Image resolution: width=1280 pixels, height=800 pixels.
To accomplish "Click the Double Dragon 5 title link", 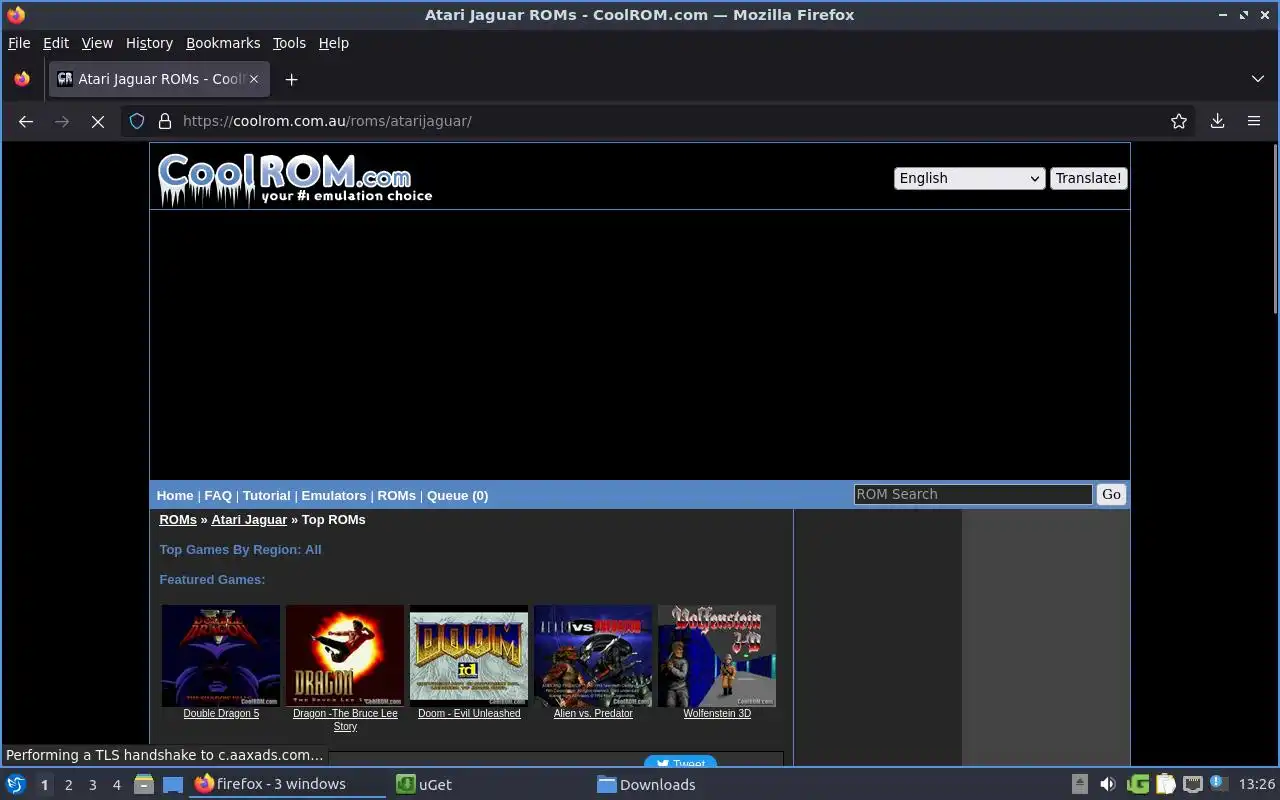I will tap(221, 713).
